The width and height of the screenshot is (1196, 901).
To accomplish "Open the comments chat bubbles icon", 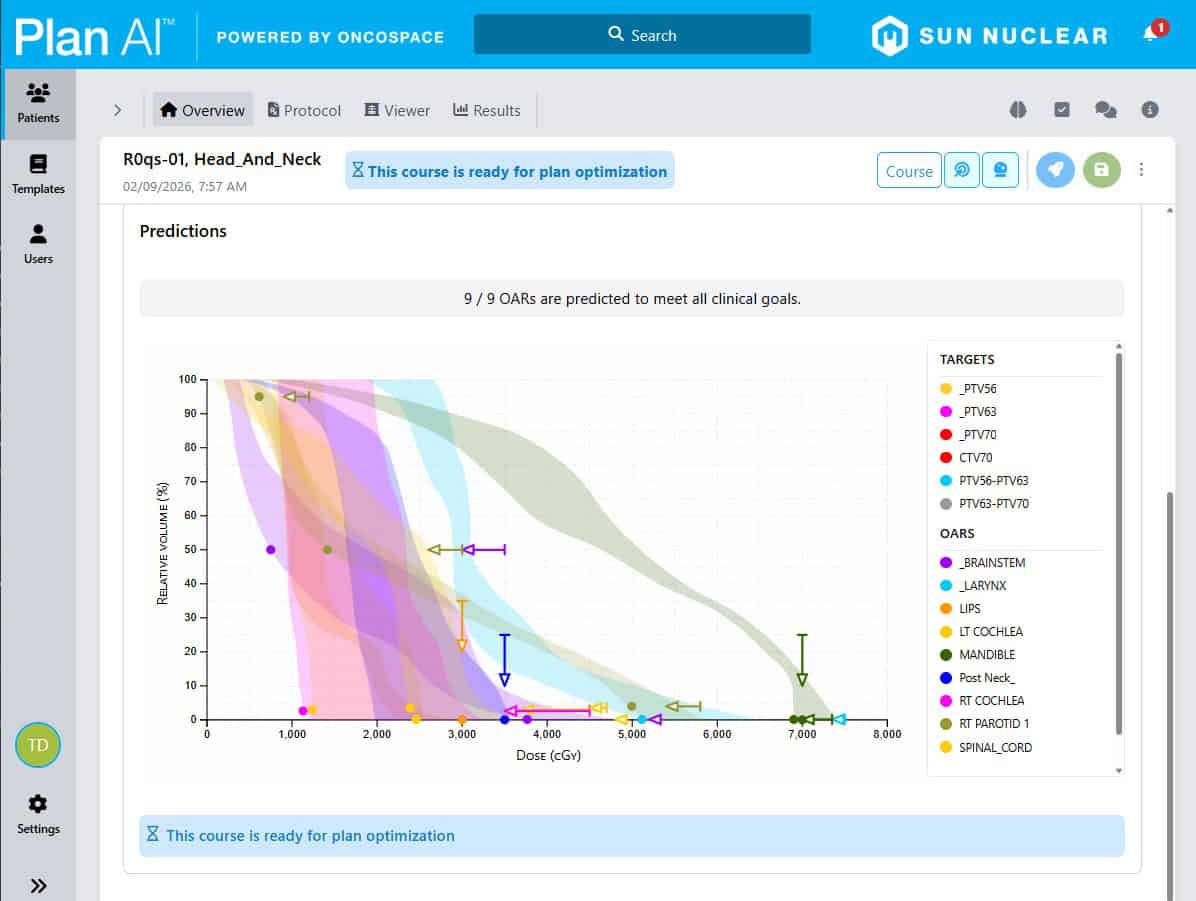I will 1105,110.
